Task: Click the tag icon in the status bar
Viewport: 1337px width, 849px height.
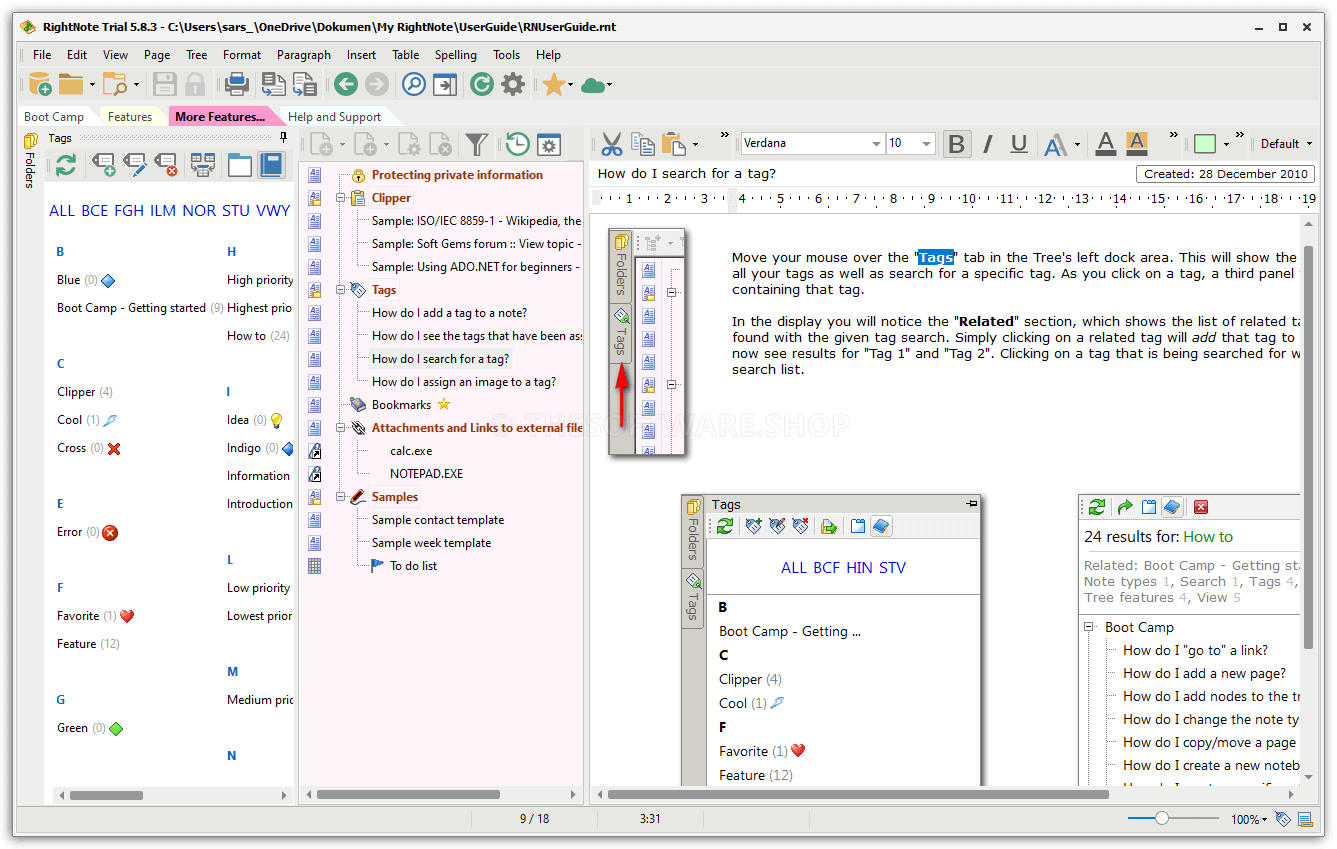Action: (1282, 820)
